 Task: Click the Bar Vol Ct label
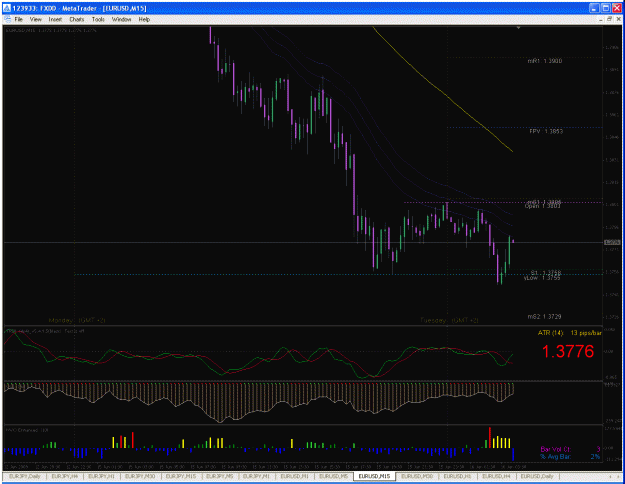[x=556, y=449]
